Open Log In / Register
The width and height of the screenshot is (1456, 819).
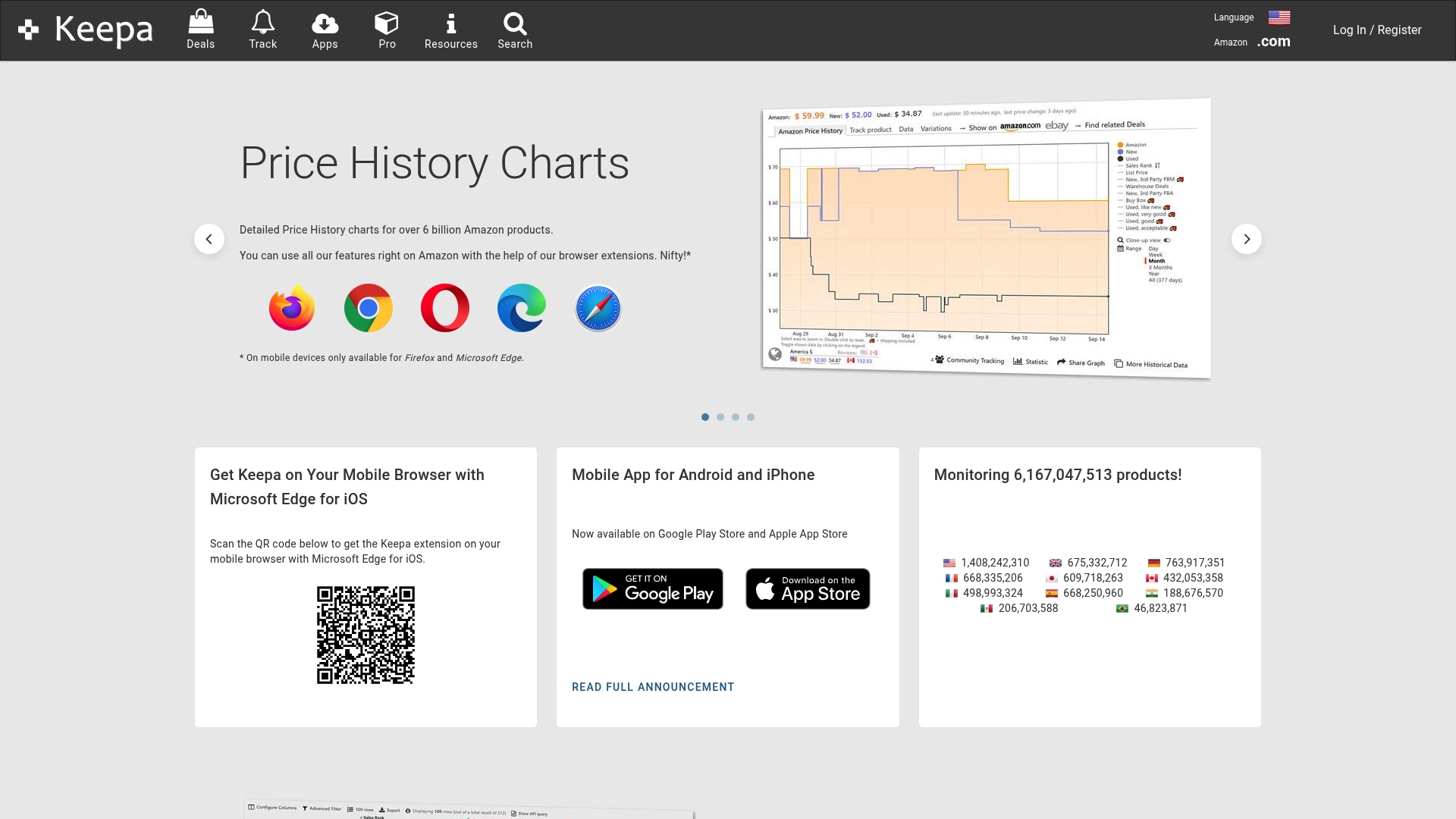(x=1376, y=30)
